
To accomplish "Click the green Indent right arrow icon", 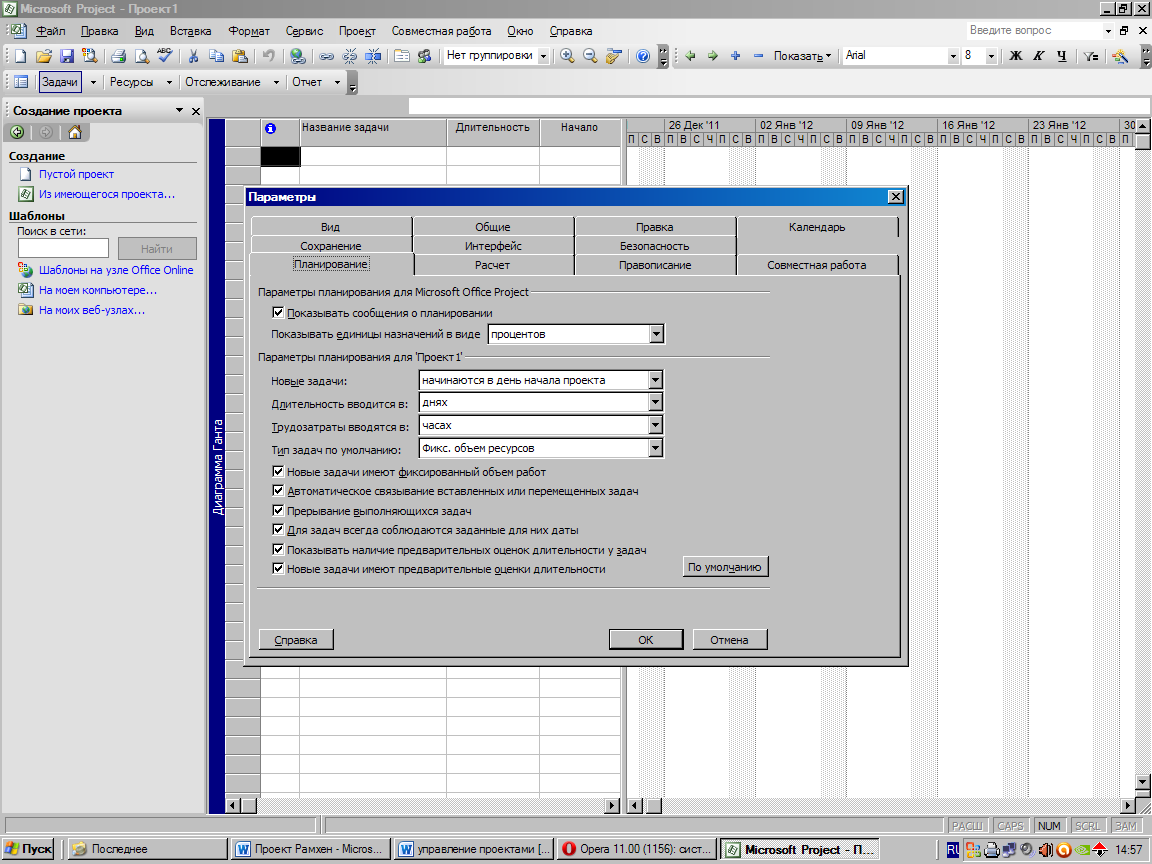I will pos(713,56).
